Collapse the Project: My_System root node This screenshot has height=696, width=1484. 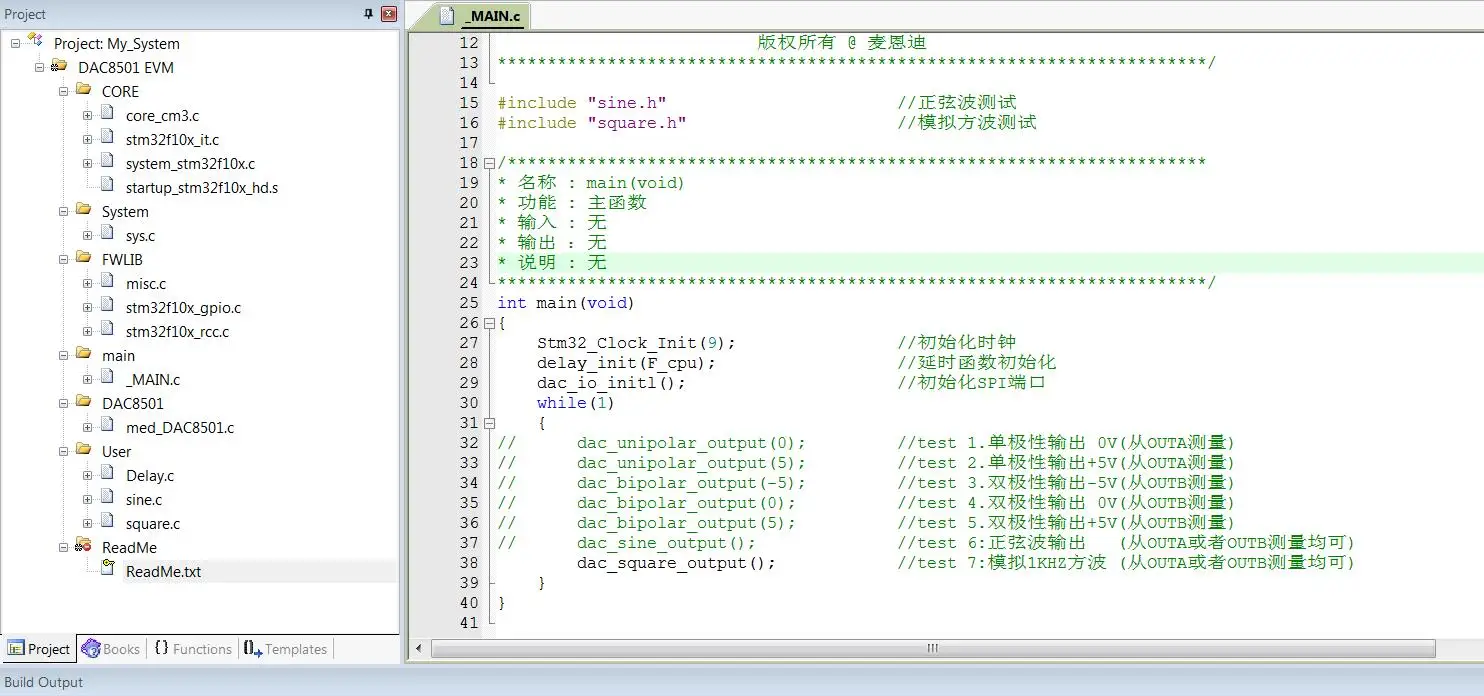[x=16, y=43]
